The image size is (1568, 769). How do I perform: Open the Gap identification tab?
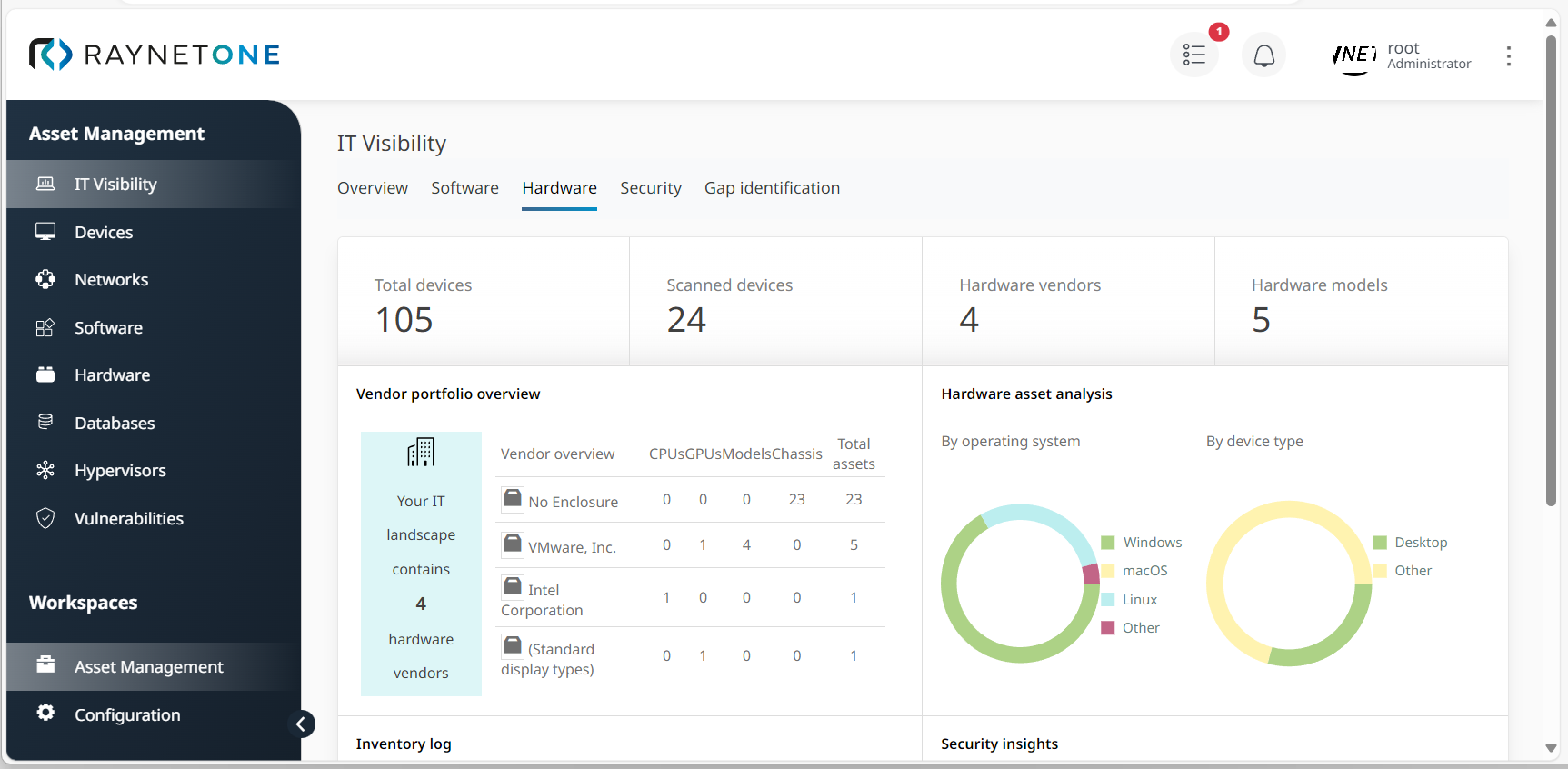[x=772, y=188]
